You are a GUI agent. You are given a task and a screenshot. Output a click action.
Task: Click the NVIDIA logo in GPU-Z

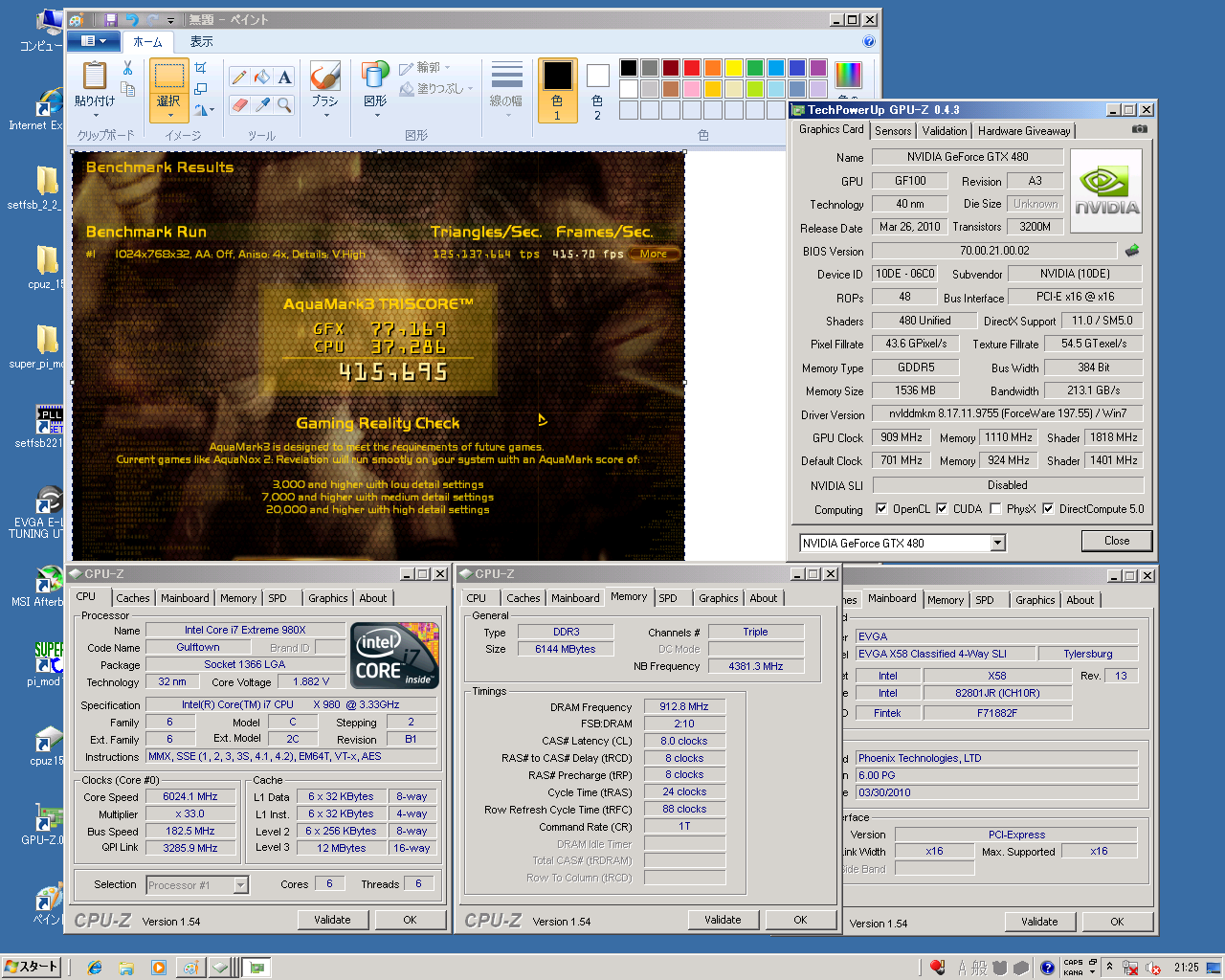point(1106,191)
